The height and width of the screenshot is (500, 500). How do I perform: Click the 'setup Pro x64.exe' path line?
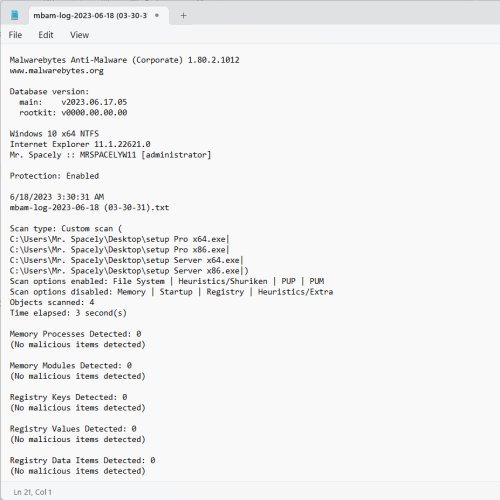pos(119,239)
